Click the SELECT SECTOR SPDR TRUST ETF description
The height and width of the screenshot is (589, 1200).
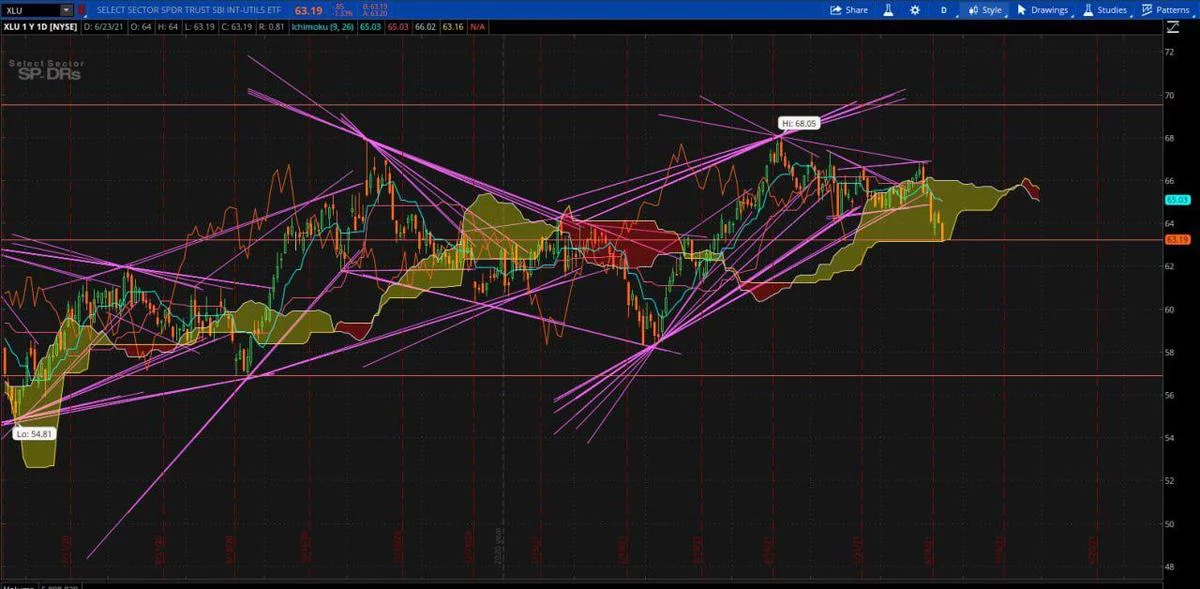pyautogui.click(x=191, y=10)
